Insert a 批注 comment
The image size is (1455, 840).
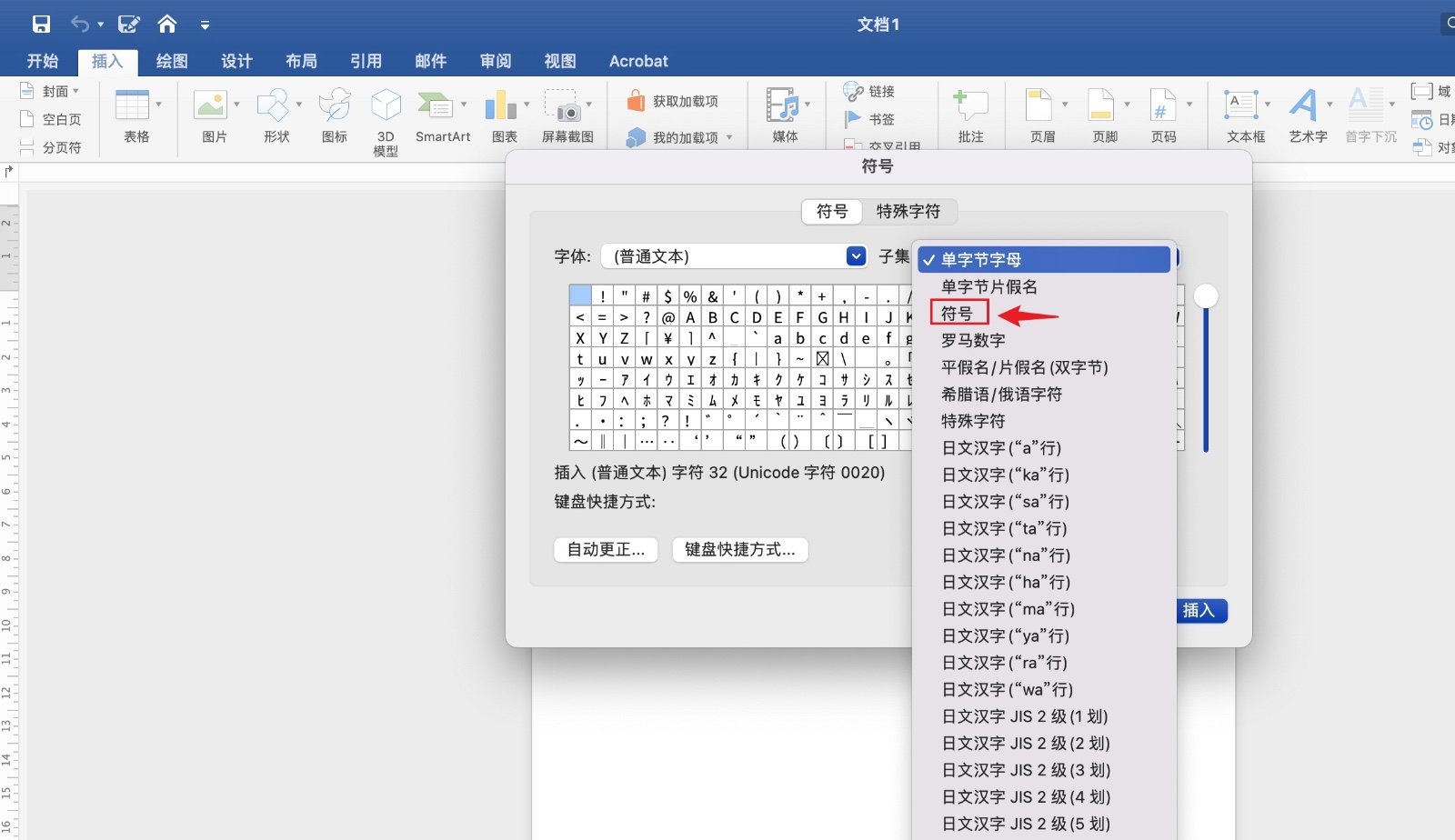click(970, 115)
